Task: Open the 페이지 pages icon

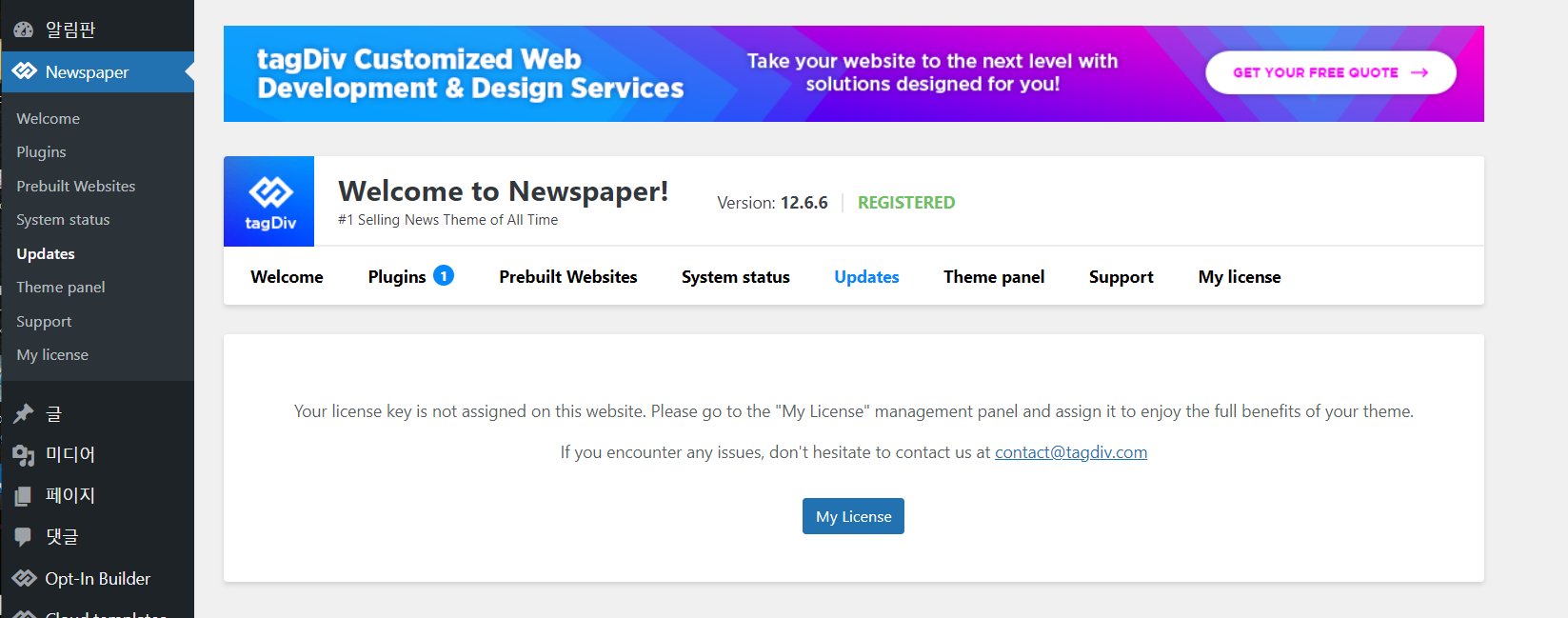Action: click(x=24, y=496)
